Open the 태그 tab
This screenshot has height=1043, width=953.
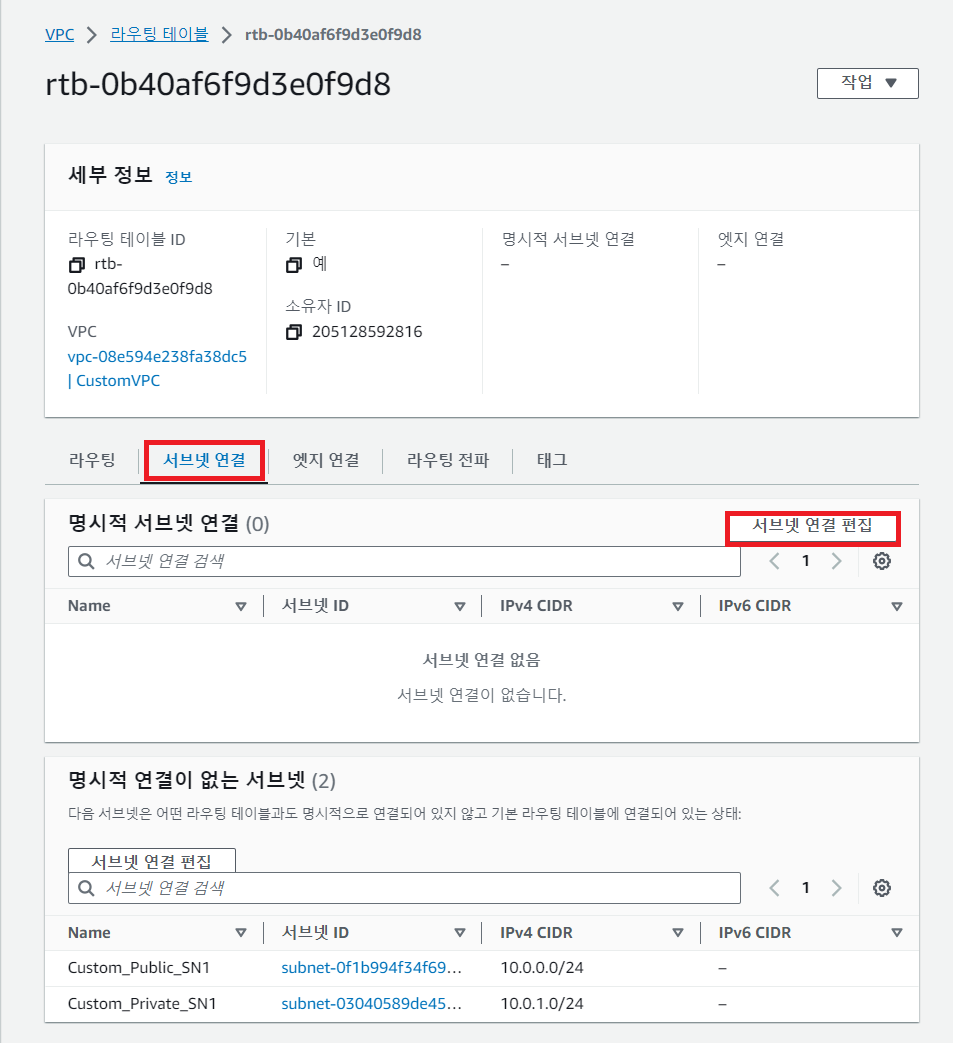(552, 460)
